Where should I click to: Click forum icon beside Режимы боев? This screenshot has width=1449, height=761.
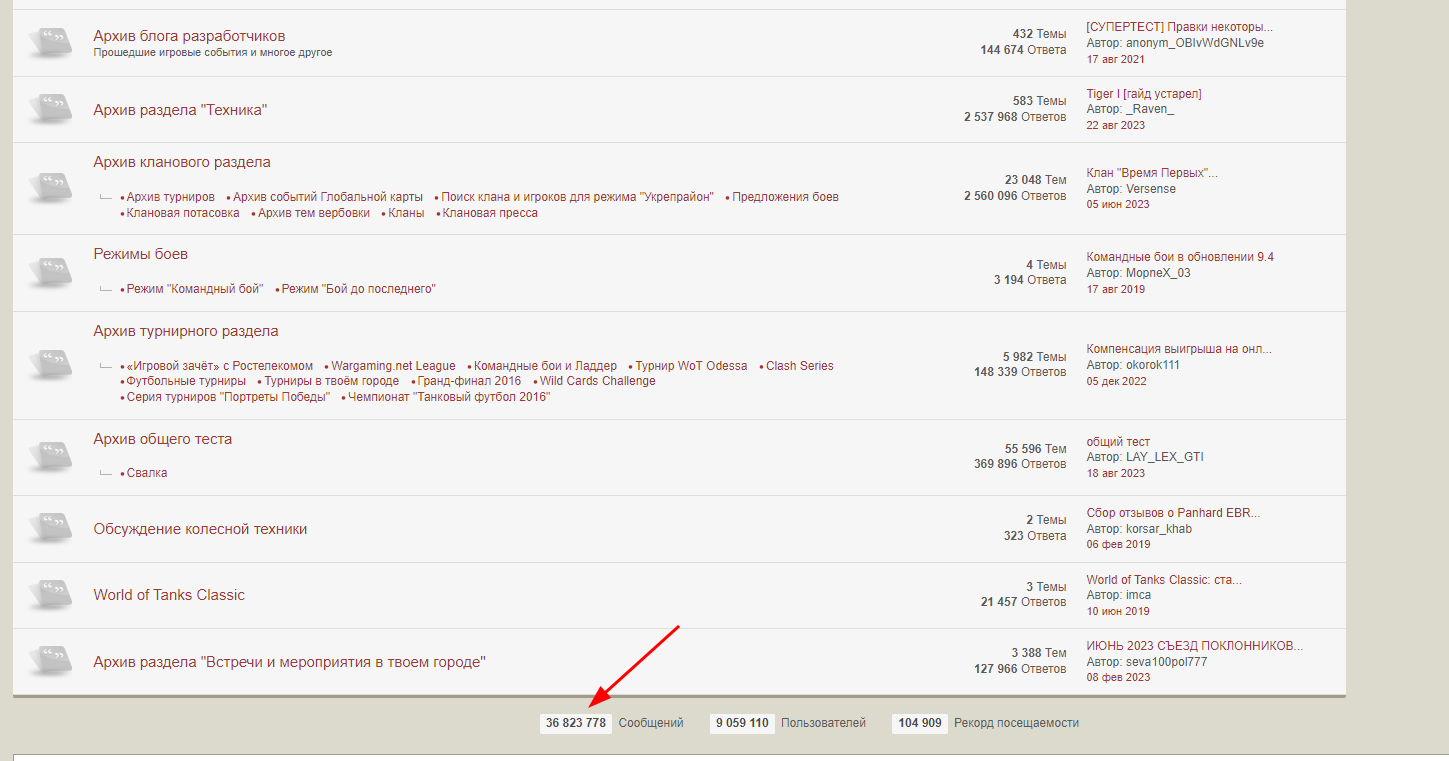(50, 272)
